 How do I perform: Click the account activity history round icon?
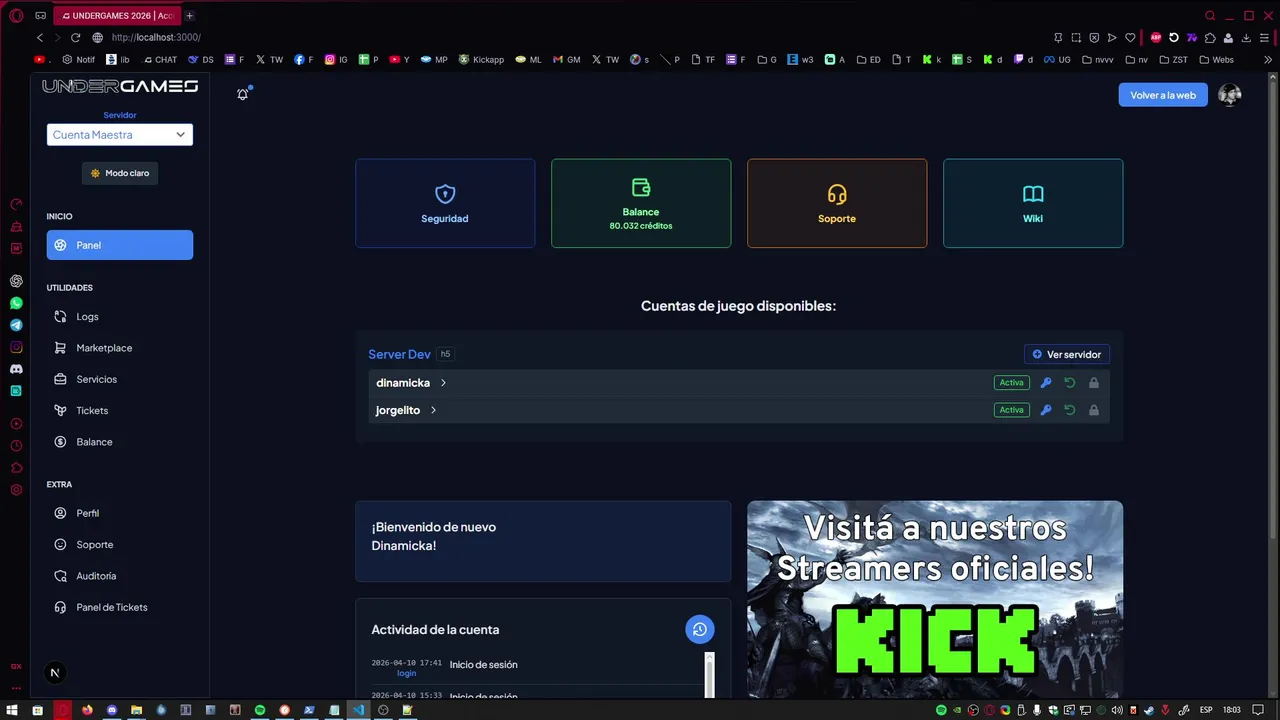coord(700,629)
